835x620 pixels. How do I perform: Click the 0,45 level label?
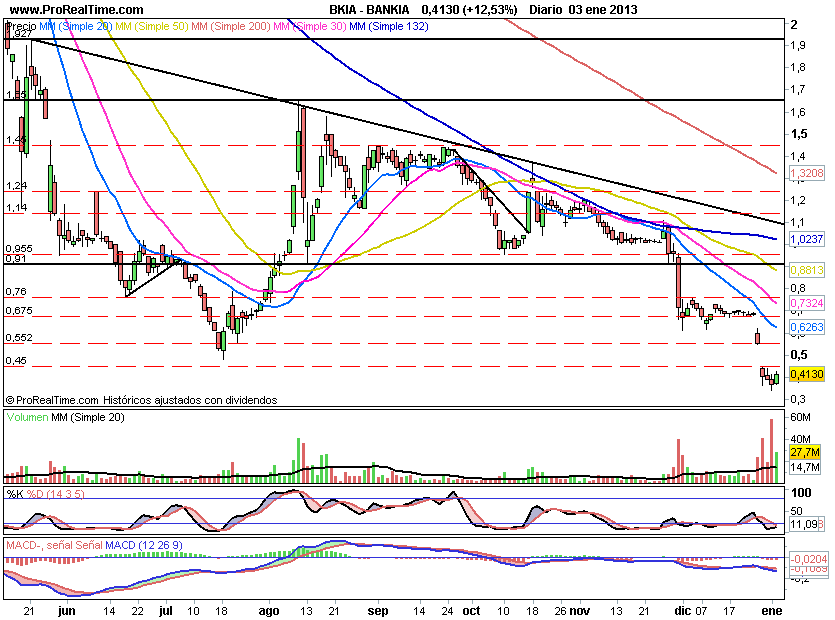tap(16, 361)
